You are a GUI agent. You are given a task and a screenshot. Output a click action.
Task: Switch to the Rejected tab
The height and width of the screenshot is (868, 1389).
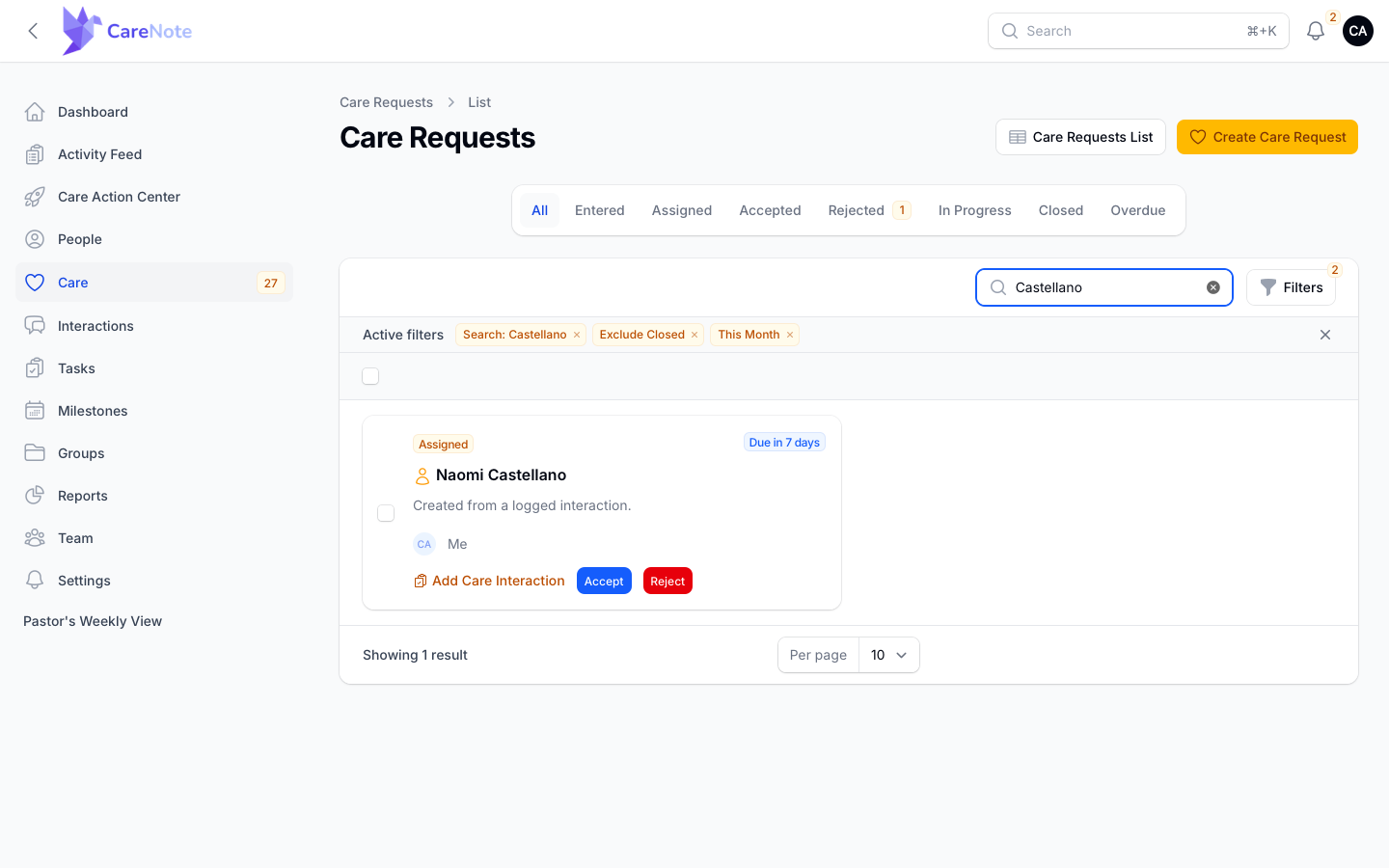tap(869, 210)
